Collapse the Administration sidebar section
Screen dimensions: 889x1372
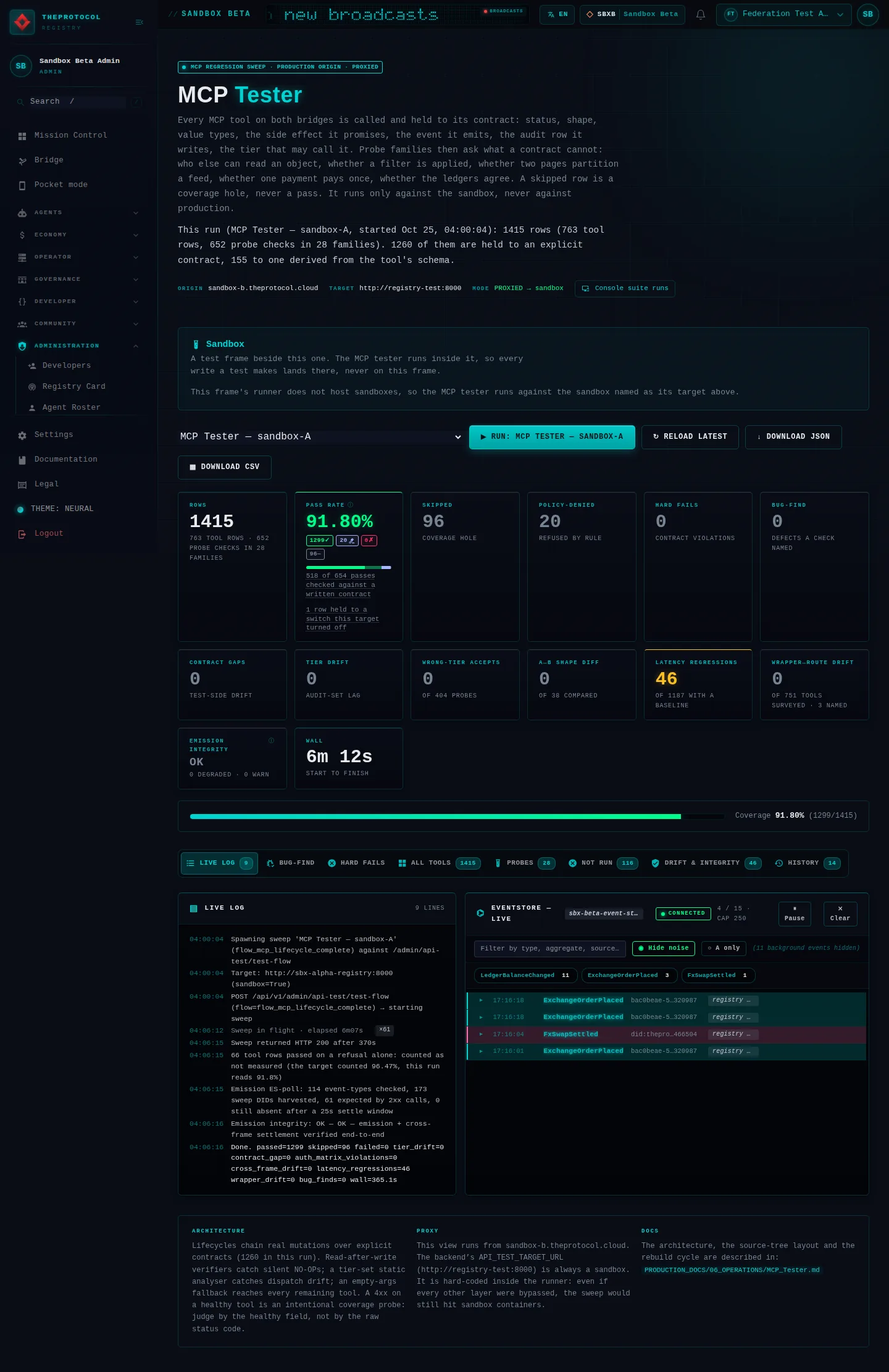(78, 346)
